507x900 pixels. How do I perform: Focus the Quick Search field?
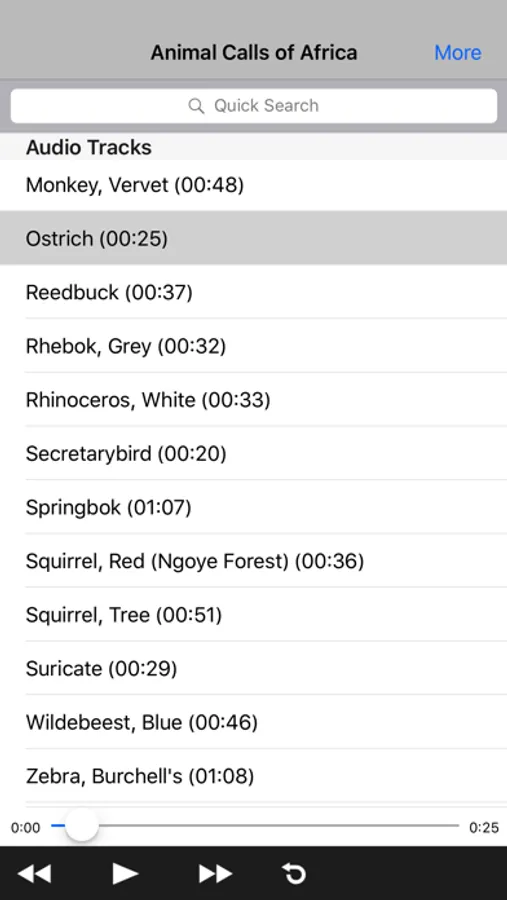[x=254, y=106]
